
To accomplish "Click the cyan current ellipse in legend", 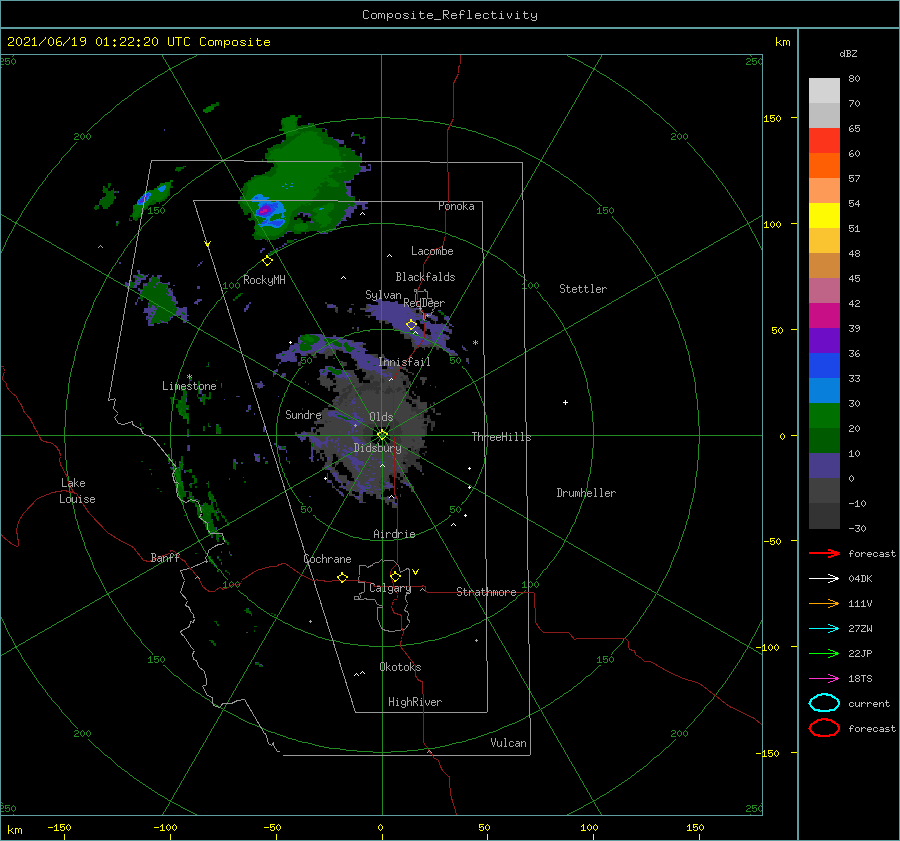I will [x=824, y=703].
